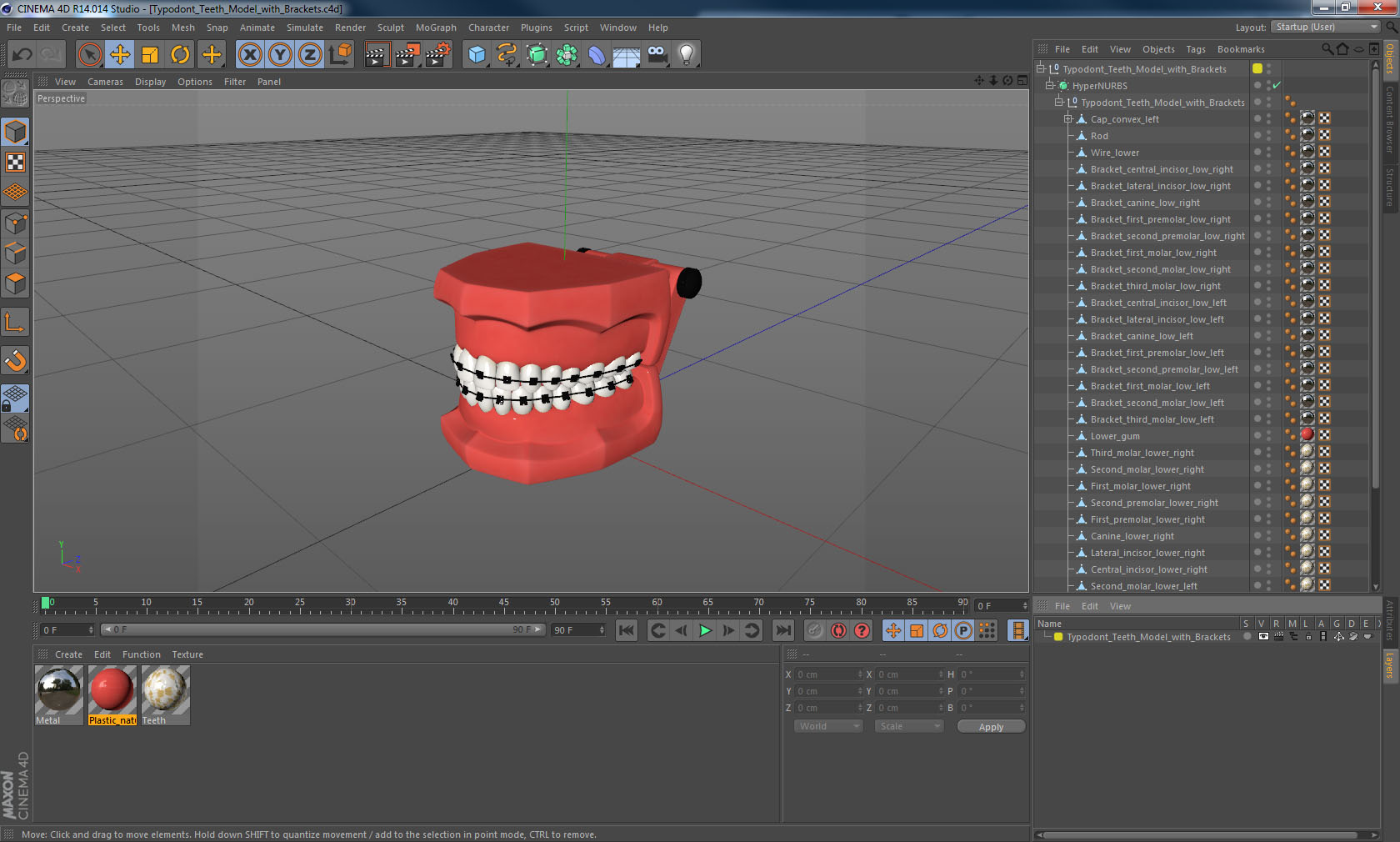Open the spline pen tools
Screen dimensions: 1400x842
point(507,55)
